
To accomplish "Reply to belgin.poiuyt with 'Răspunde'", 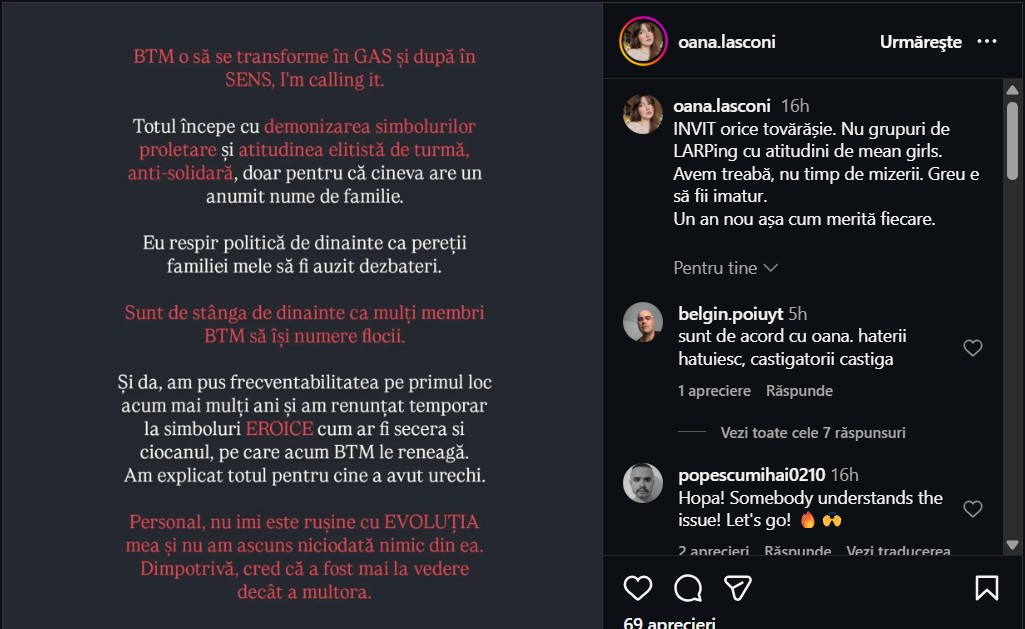I will (x=799, y=391).
